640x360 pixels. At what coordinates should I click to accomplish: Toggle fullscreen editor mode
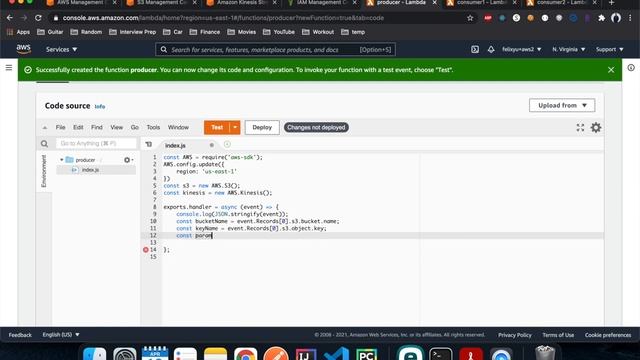click(x=580, y=127)
